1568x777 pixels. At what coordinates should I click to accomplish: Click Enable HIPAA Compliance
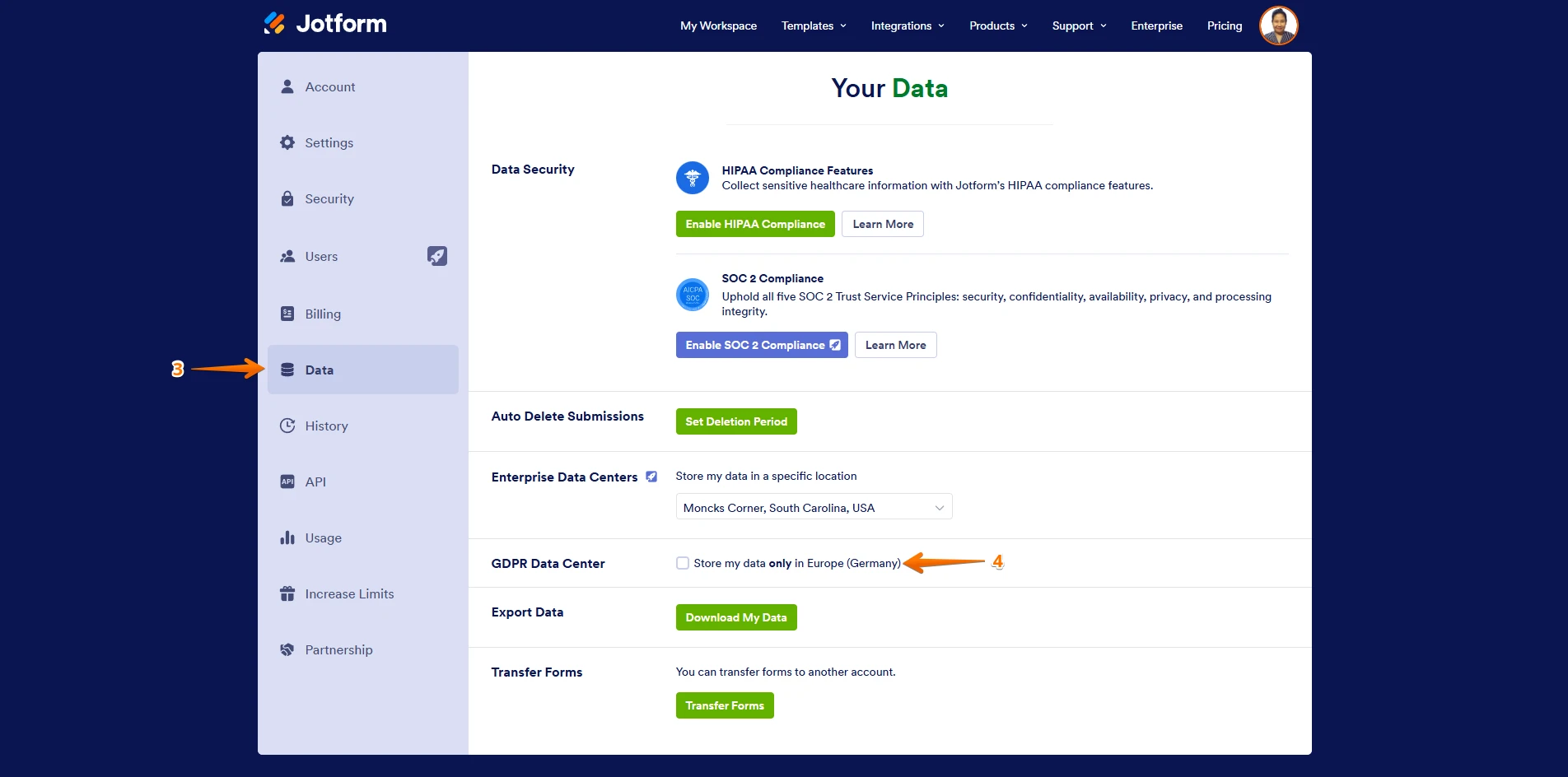click(x=754, y=223)
